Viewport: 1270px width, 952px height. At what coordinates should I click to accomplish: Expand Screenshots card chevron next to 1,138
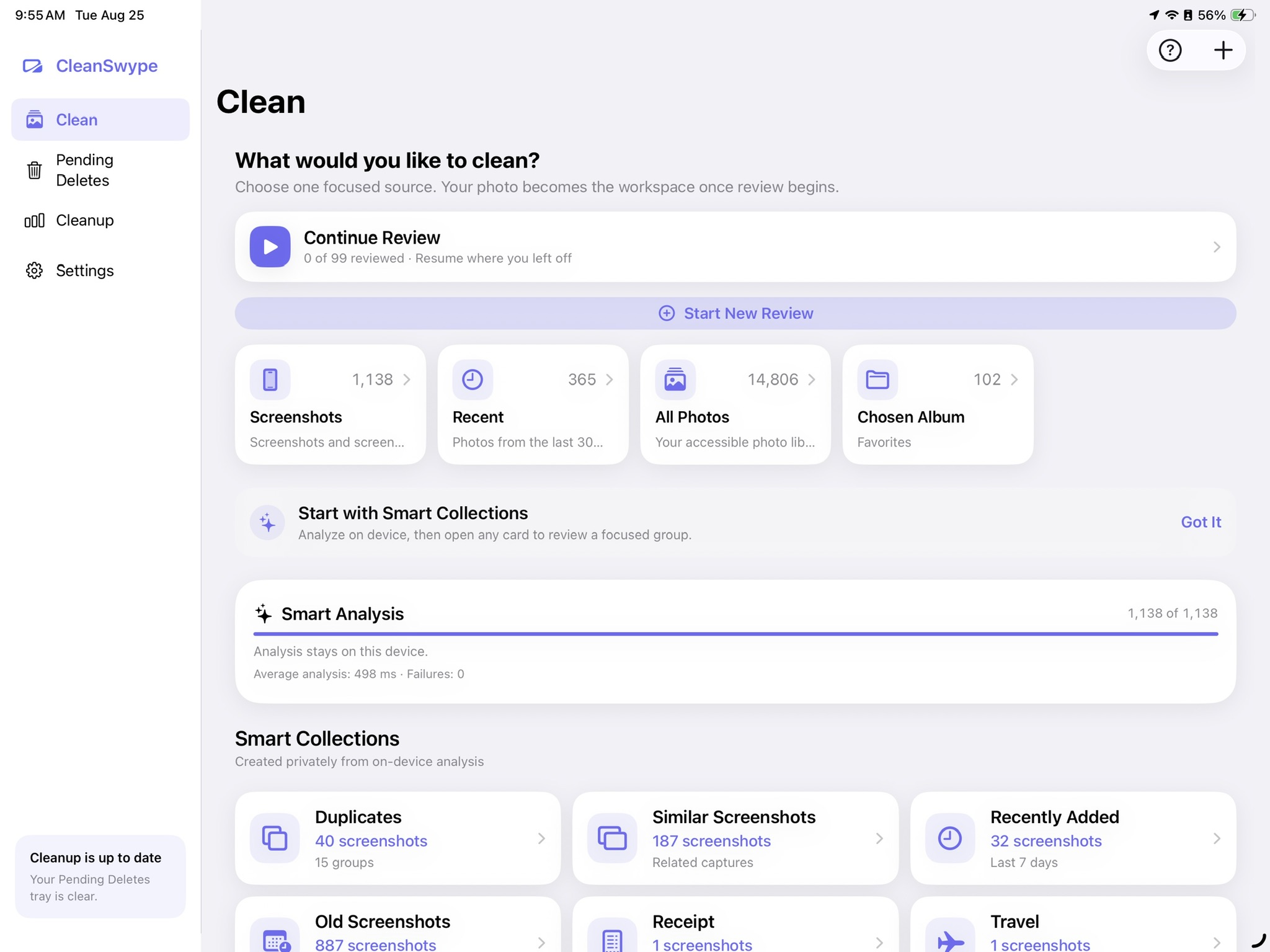(407, 380)
